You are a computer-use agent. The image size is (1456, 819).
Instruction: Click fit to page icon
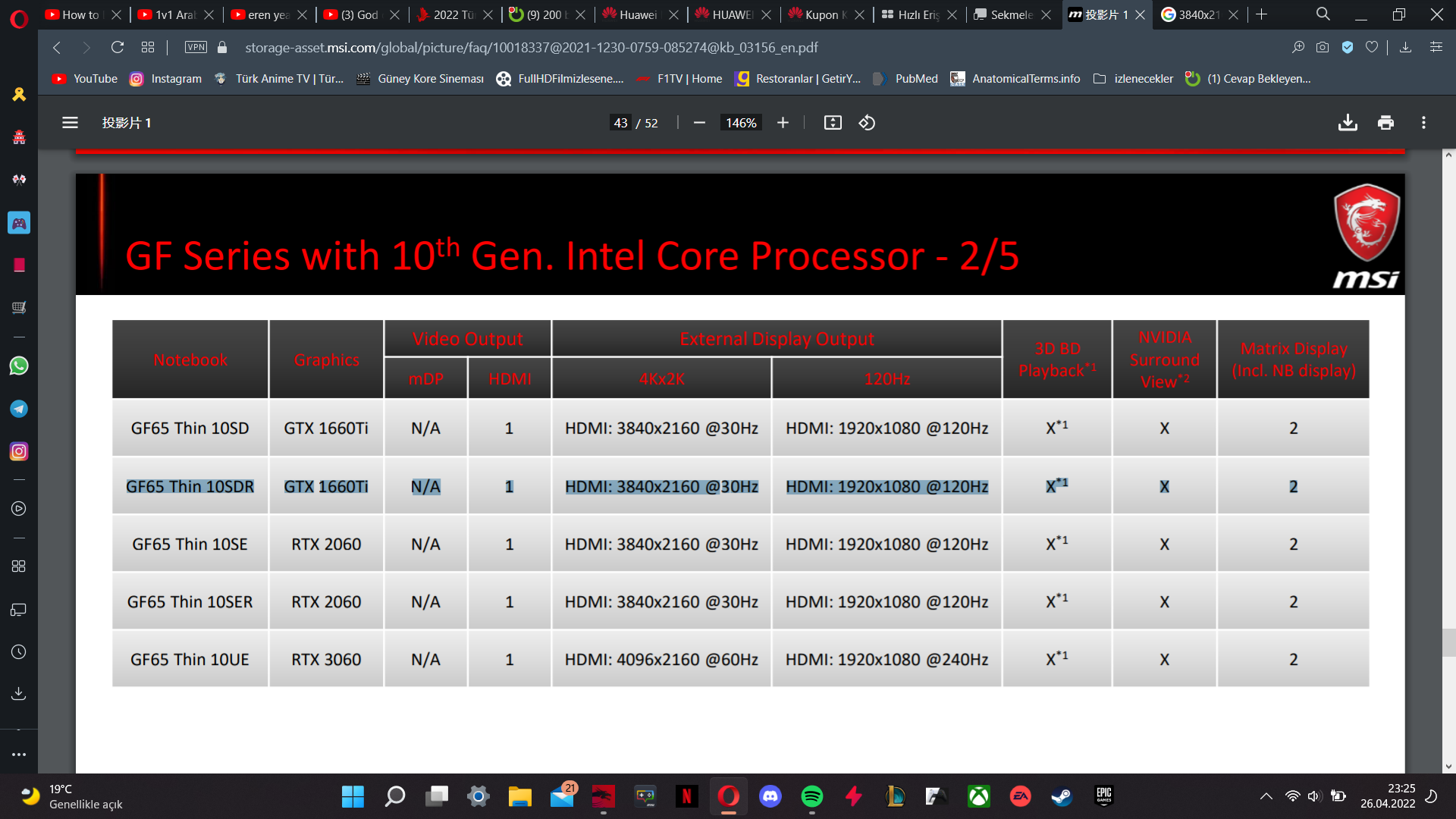(x=833, y=123)
